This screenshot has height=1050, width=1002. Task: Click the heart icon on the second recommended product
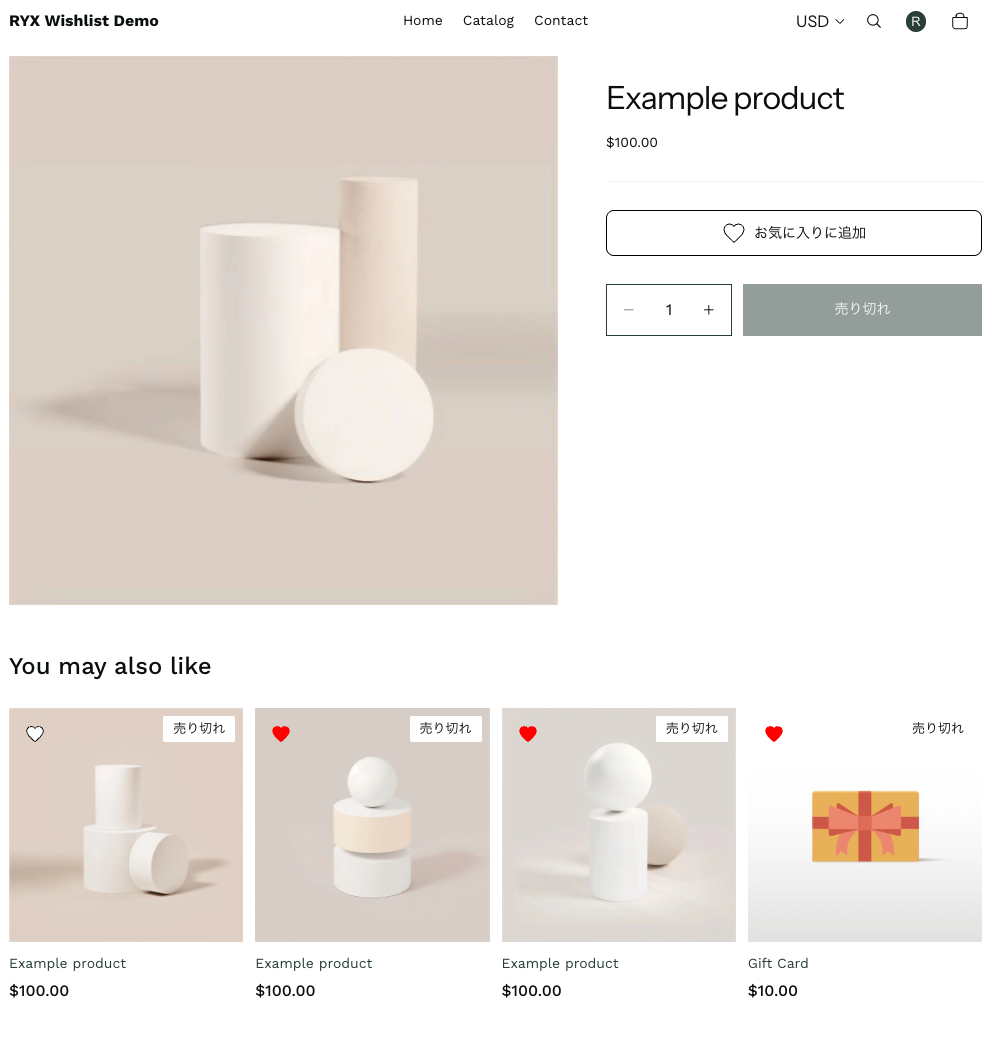pyautogui.click(x=281, y=733)
